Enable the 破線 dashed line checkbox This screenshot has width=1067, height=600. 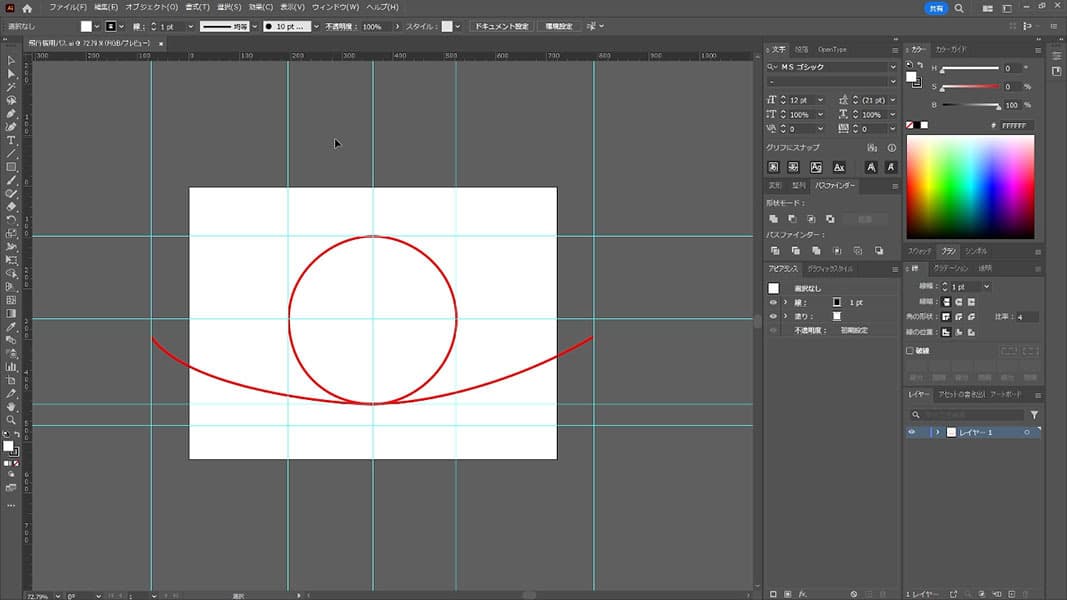click(910, 351)
